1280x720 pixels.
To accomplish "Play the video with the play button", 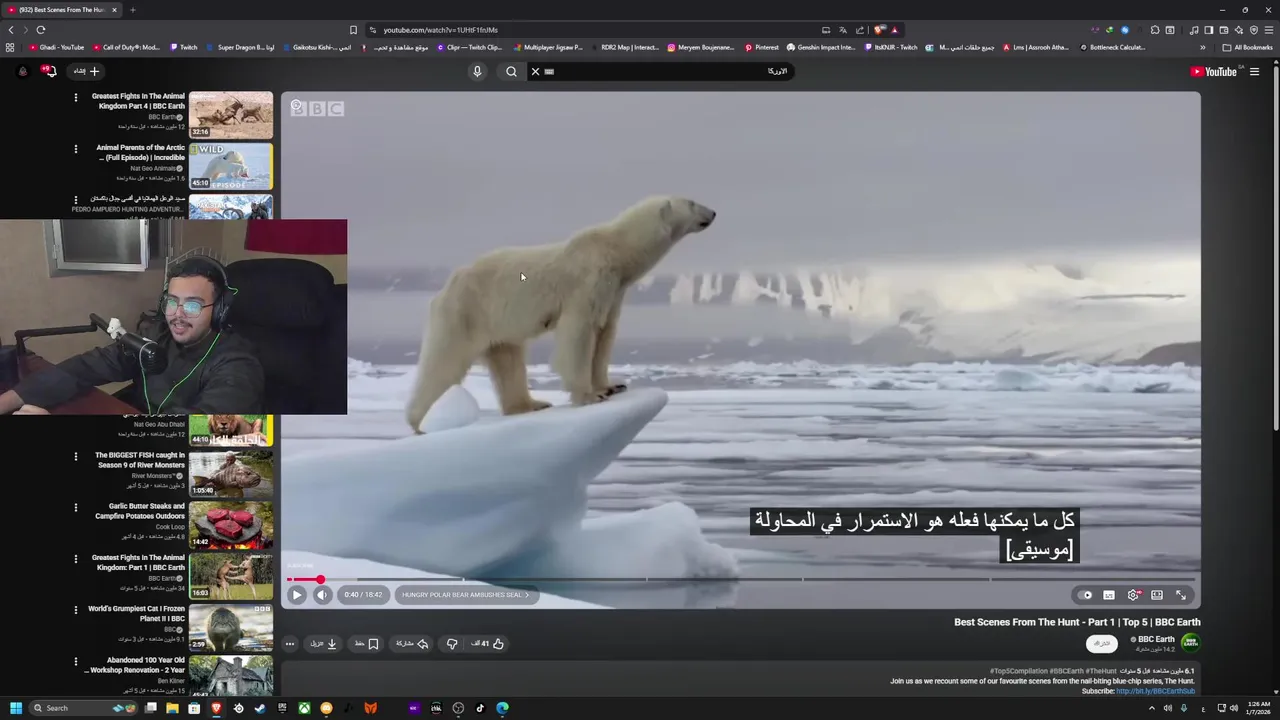I will pos(297,595).
